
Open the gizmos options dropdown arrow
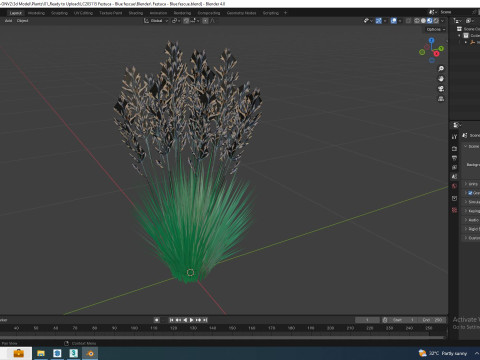[x=385, y=21]
